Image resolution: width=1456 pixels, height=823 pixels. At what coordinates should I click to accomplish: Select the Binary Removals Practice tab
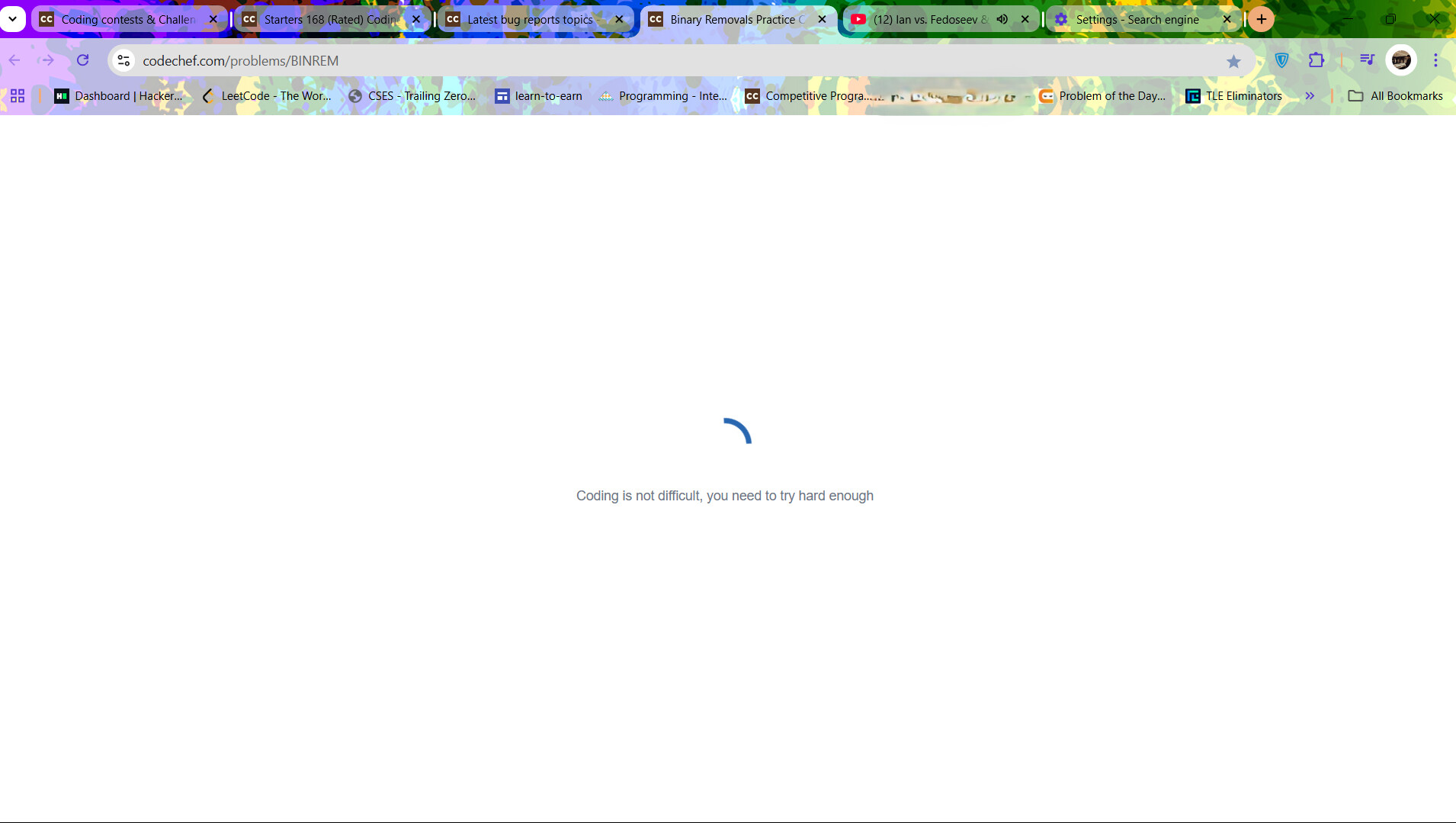[x=737, y=19]
